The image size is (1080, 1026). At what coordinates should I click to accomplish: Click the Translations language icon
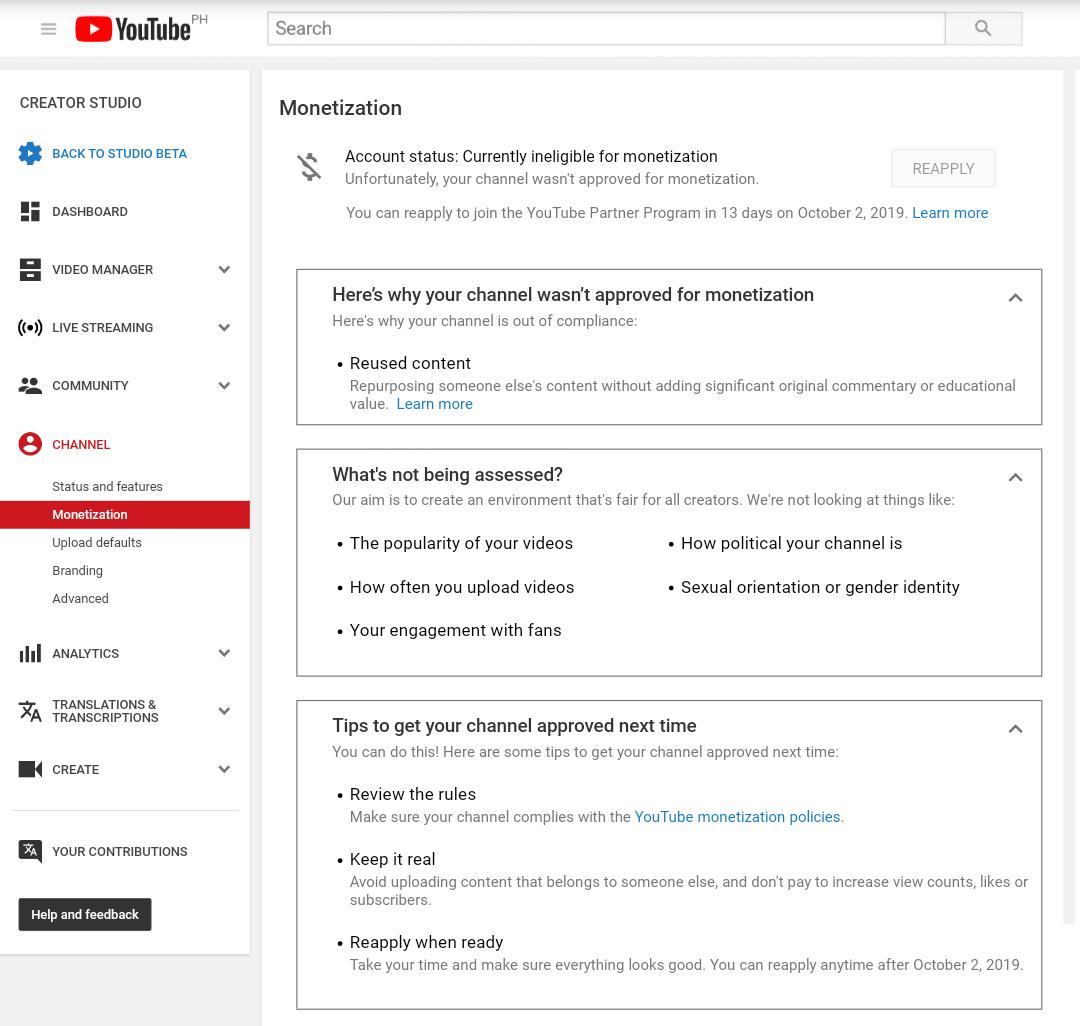click(x=30, y=711)
